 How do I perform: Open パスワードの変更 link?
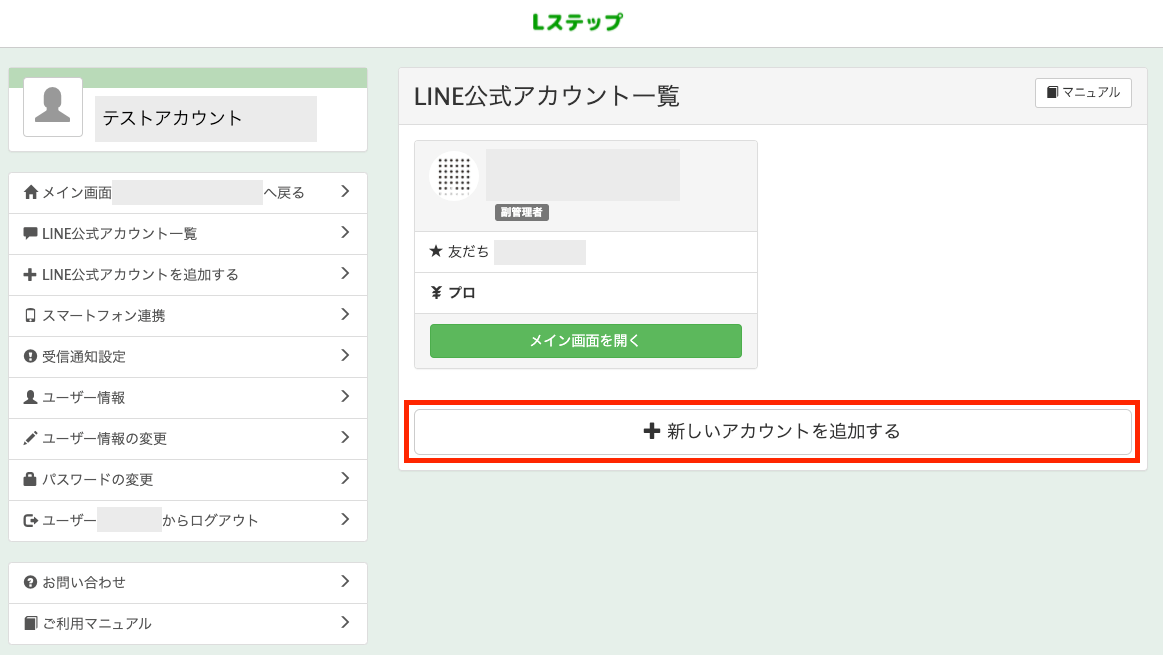coord(188,479)
